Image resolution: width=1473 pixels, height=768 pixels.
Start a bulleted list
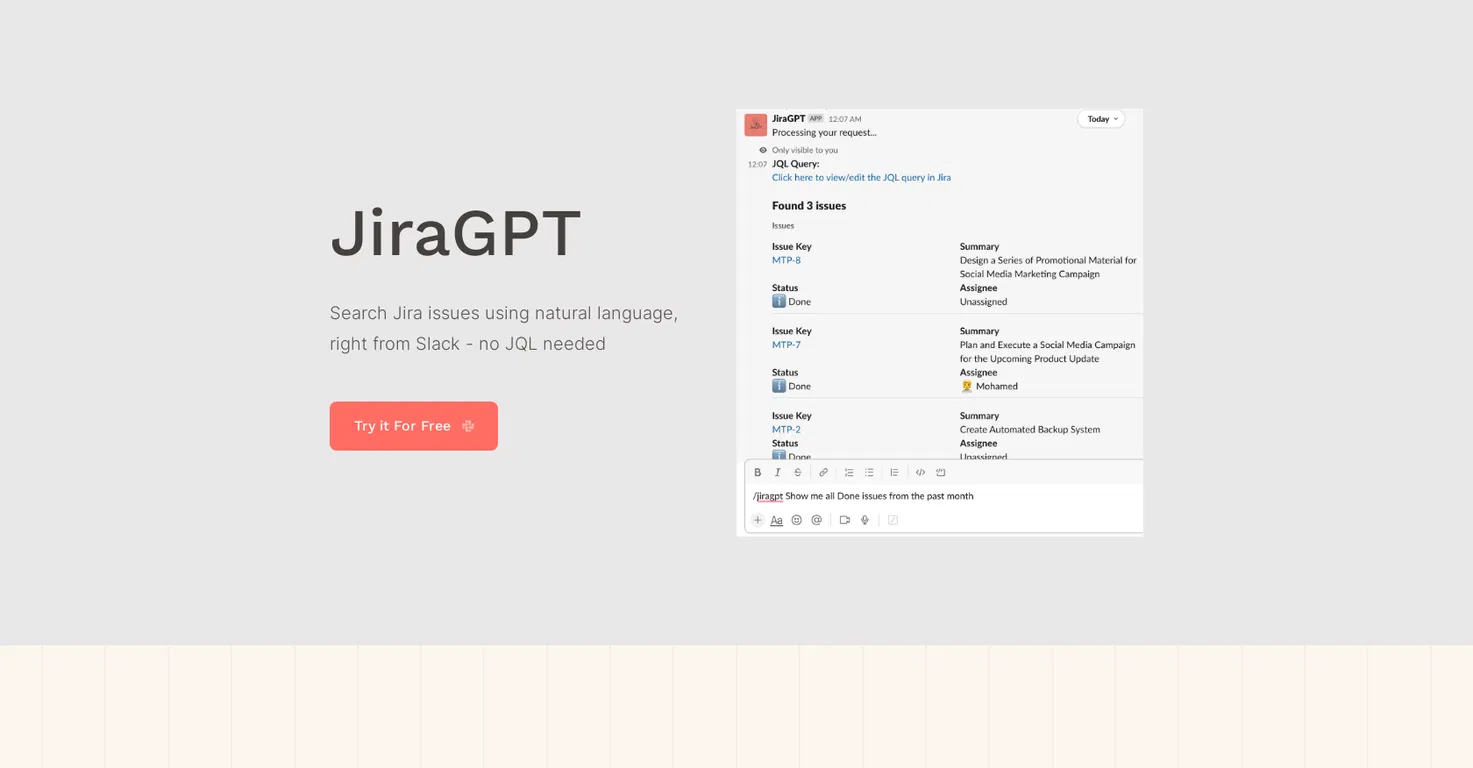869,473
